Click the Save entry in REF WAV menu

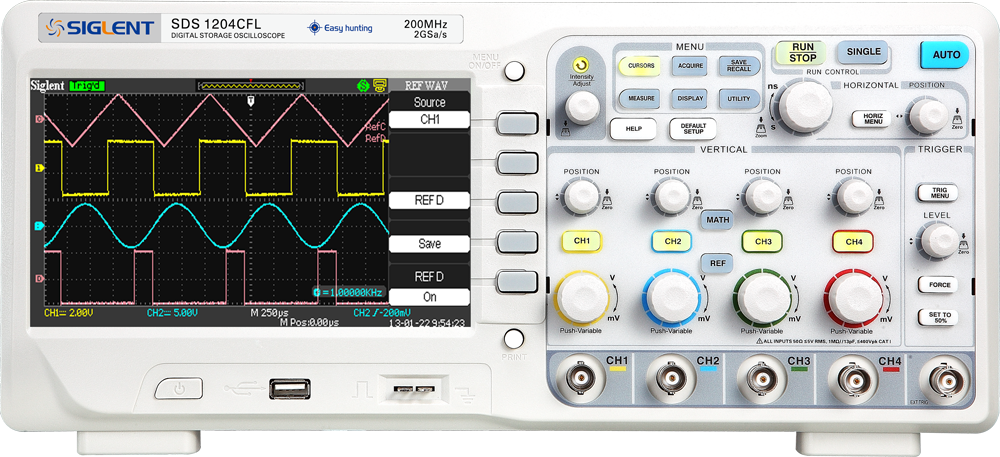point(429,243)
